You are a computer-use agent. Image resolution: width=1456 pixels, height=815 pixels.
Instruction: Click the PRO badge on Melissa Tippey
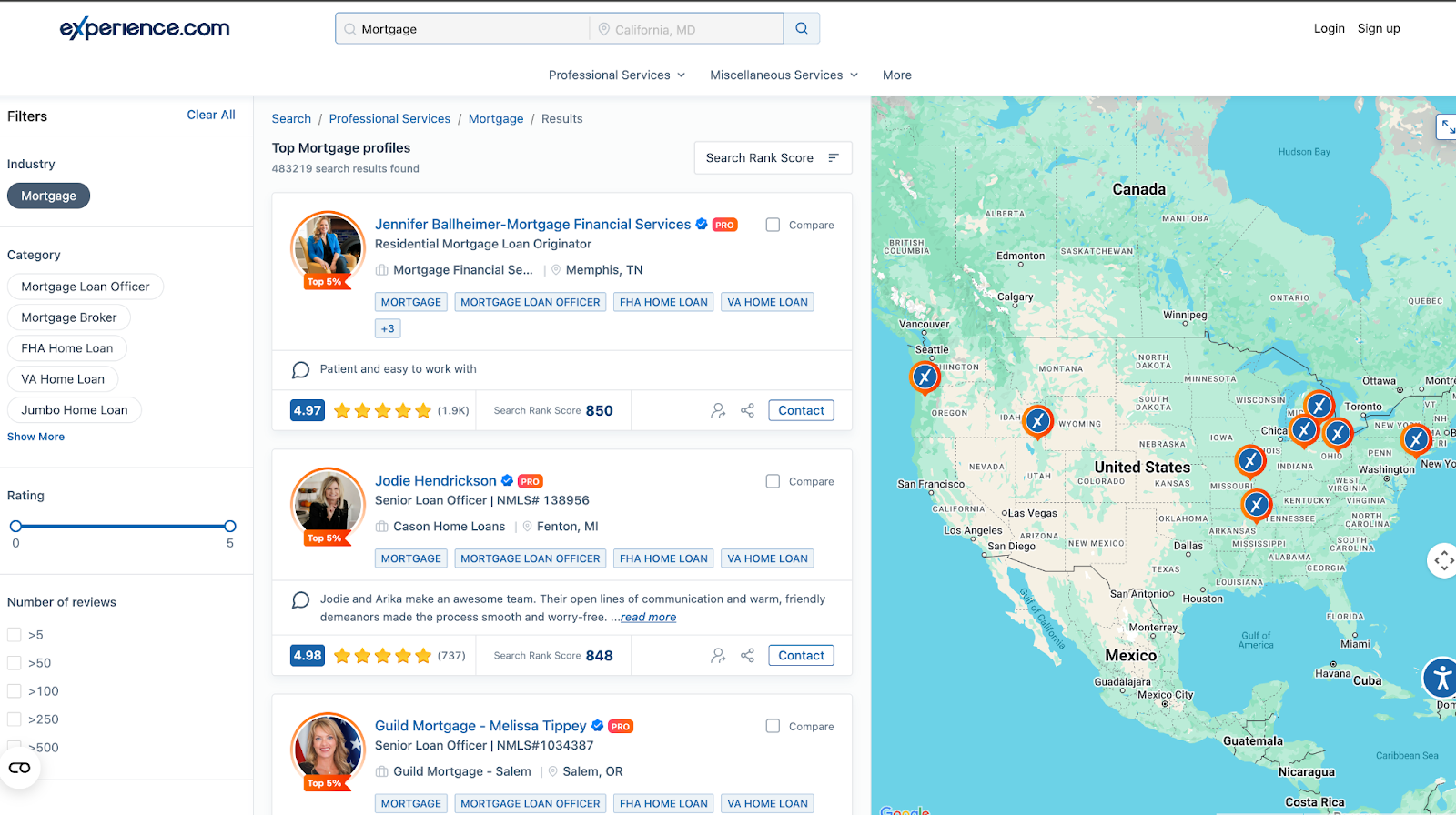[621, 726]
